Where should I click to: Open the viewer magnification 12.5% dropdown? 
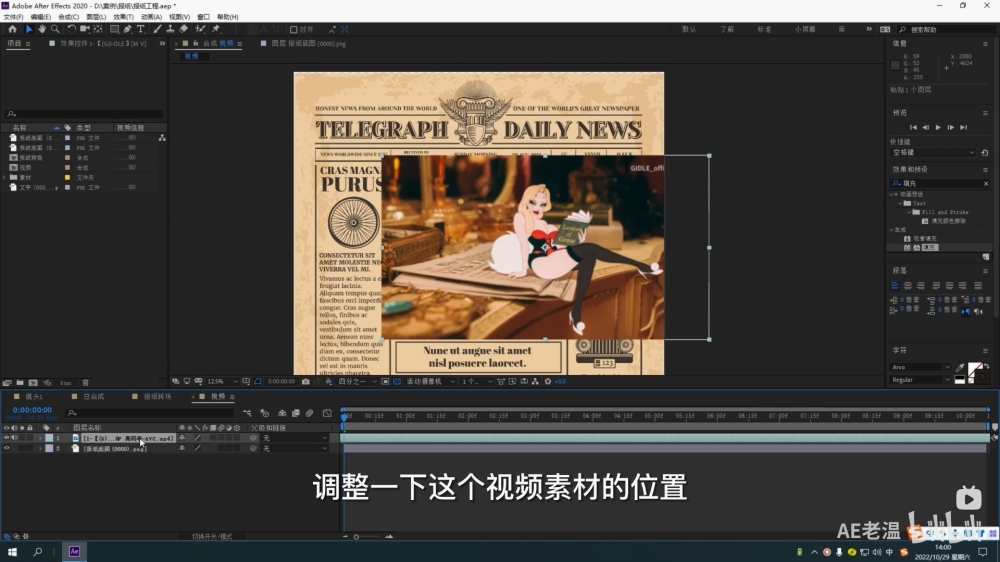coord(222,381)
